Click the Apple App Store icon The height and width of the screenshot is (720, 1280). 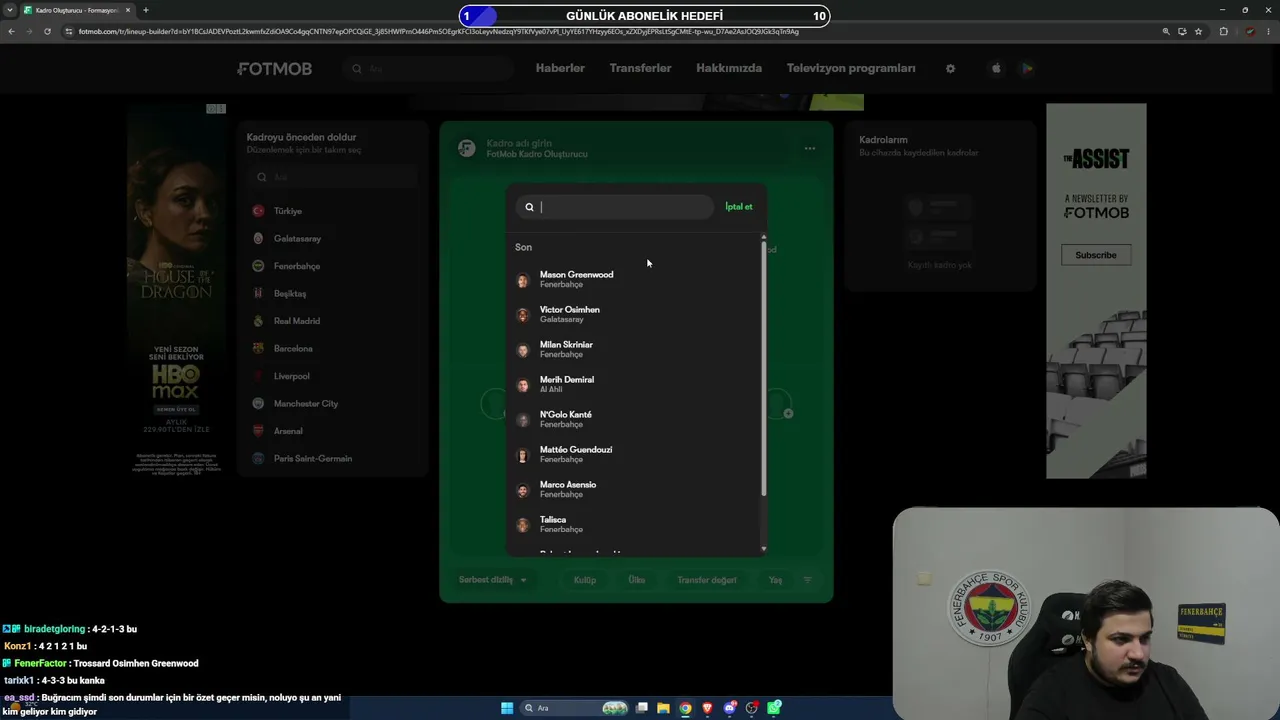click(x=996, y=68)
